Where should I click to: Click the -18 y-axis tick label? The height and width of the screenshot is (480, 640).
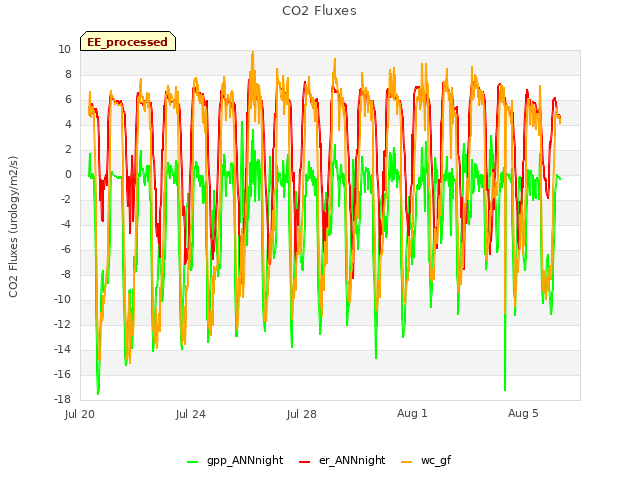[x=62, y=399]
